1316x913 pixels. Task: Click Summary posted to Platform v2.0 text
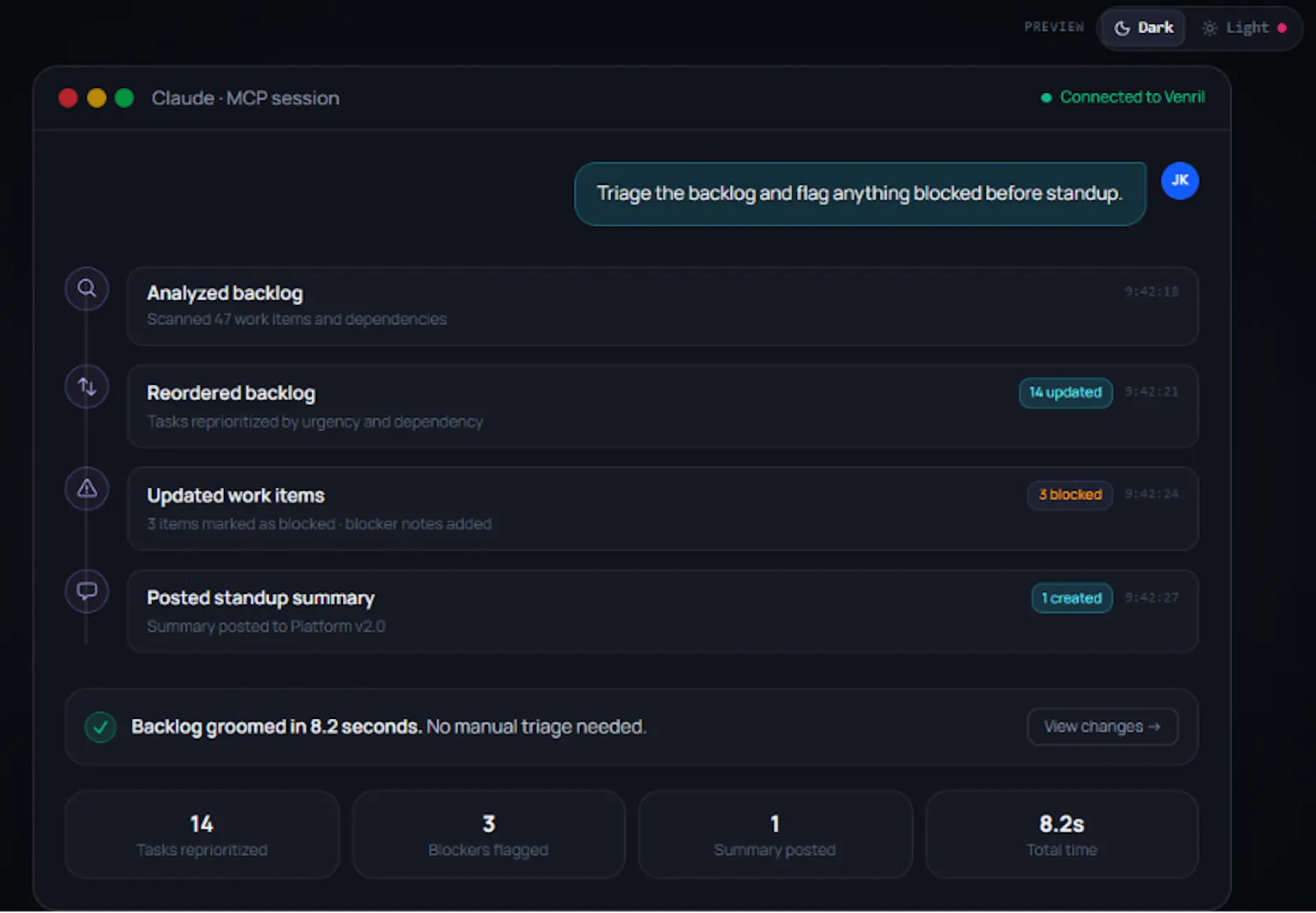click(266, 627)
